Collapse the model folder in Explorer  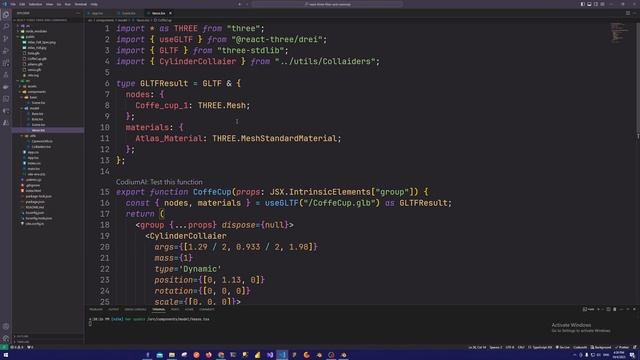click(34, 108)
